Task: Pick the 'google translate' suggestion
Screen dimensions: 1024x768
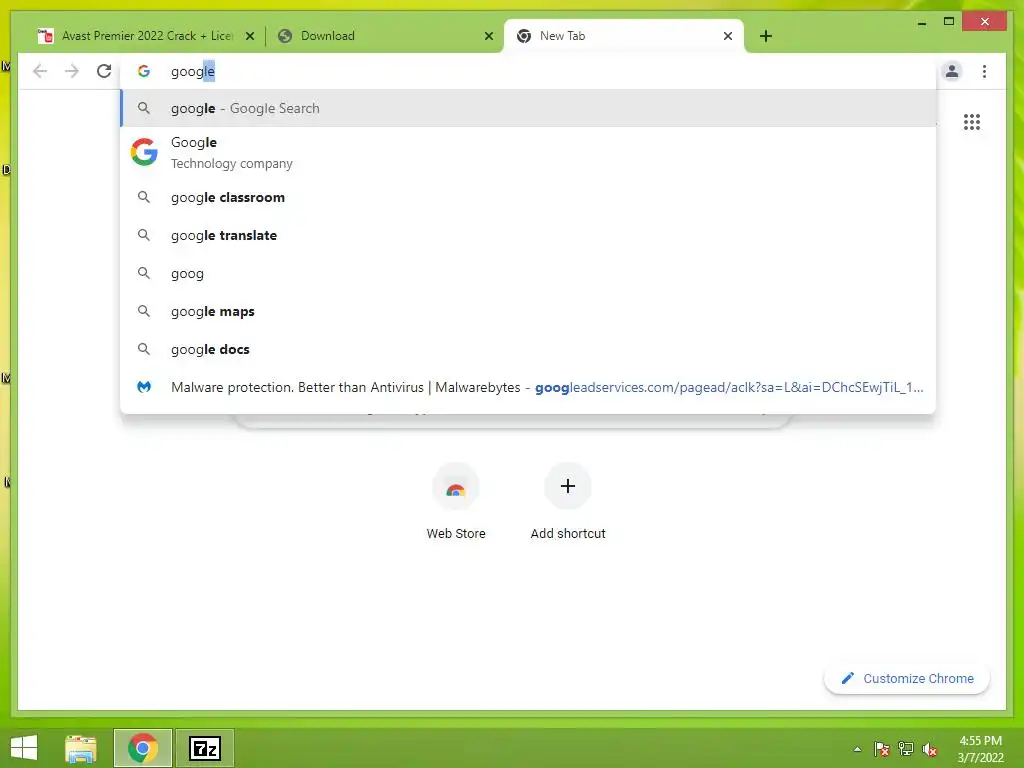Action: pyautogui.click(x=528, y=235)
